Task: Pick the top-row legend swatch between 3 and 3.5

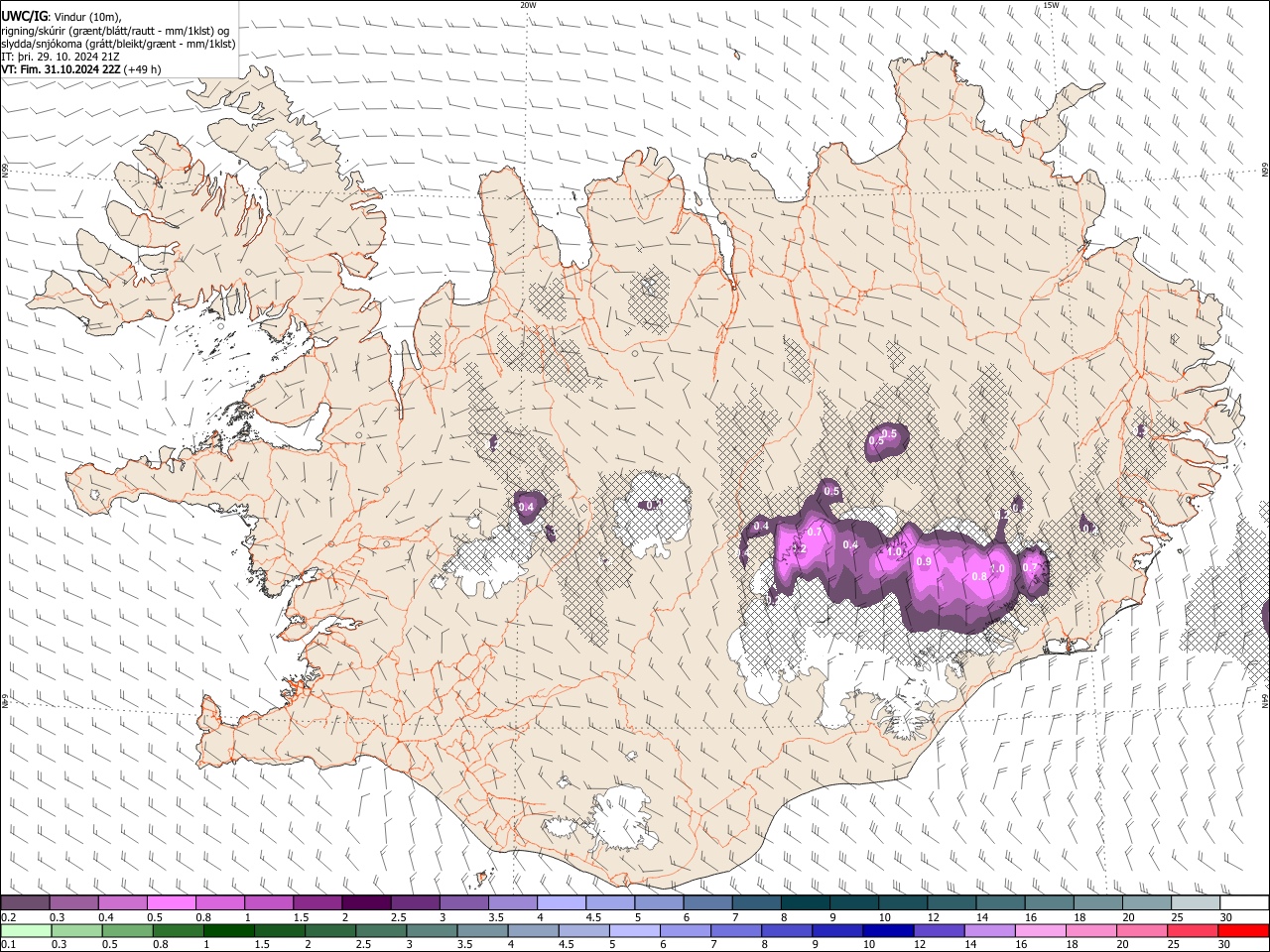Action: click(x=463, y=903)
